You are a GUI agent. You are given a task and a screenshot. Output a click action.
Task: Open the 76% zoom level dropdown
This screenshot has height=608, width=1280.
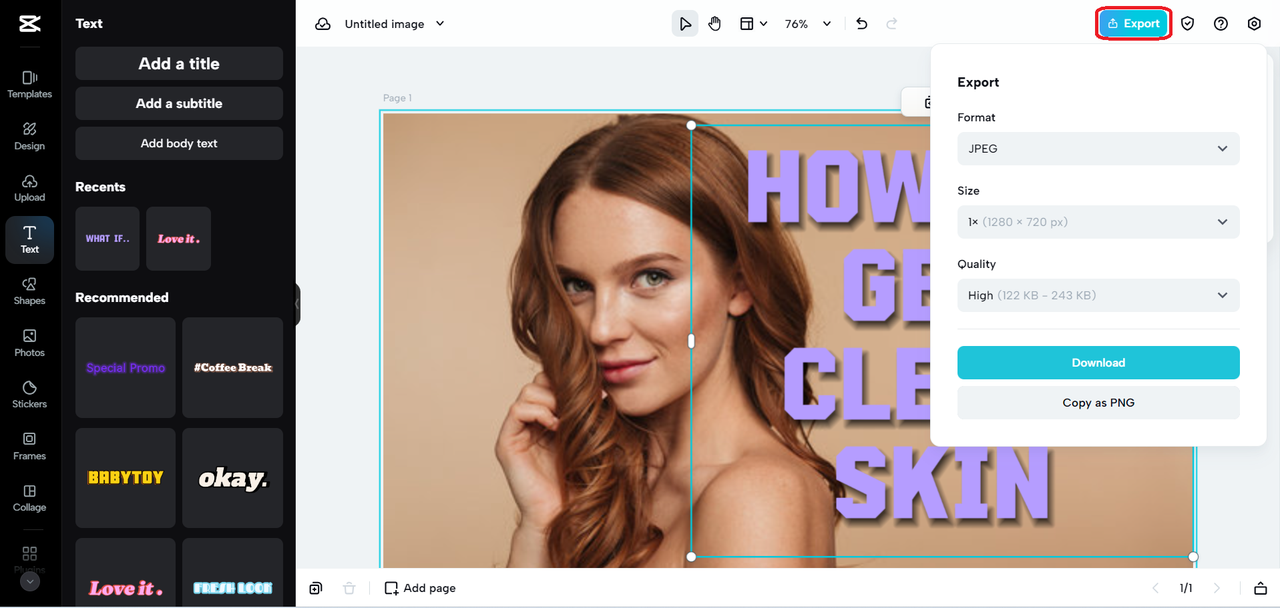808,24
